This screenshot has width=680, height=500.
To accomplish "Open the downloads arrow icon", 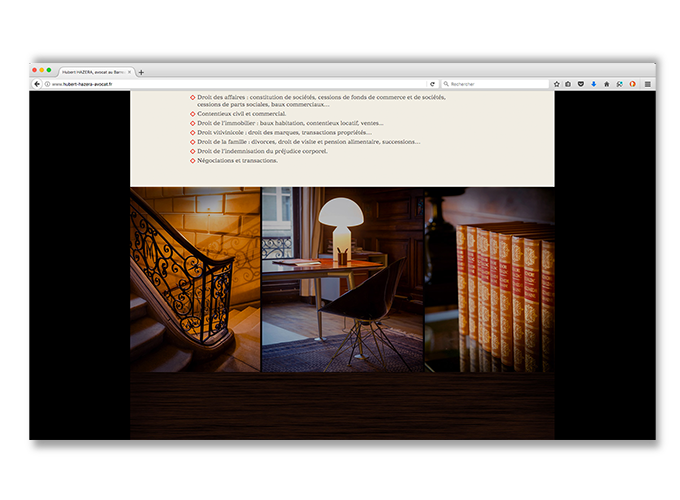I will coord(594,84).
